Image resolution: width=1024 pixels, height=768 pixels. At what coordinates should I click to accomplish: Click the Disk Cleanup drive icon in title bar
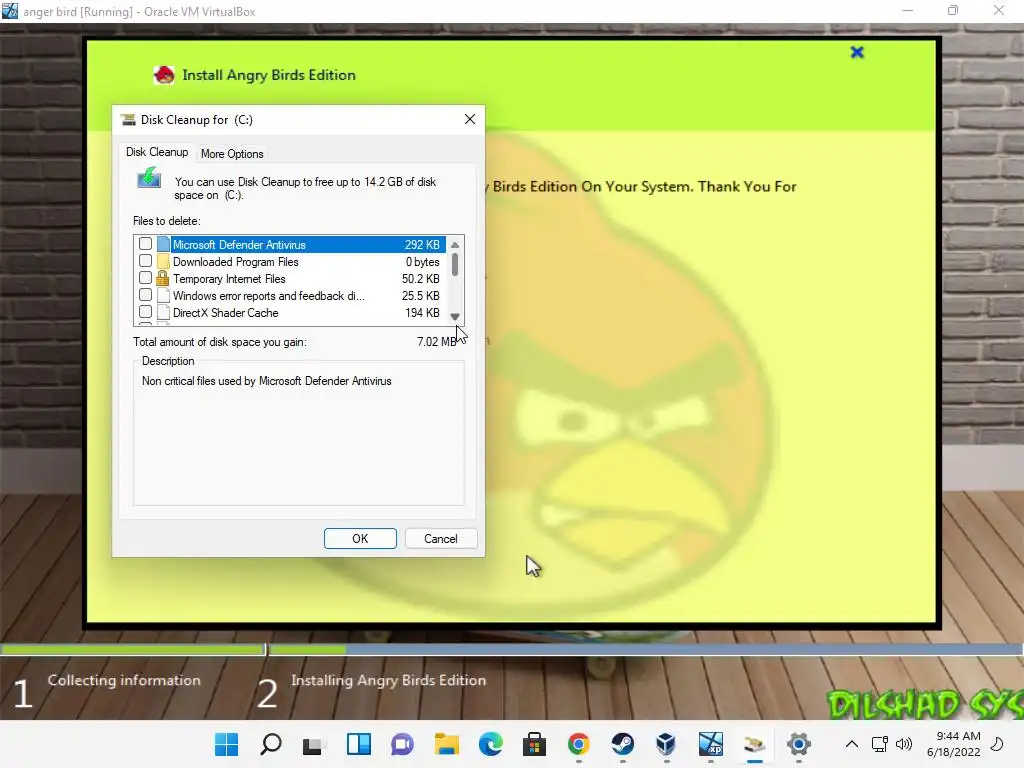click(129, 120)
